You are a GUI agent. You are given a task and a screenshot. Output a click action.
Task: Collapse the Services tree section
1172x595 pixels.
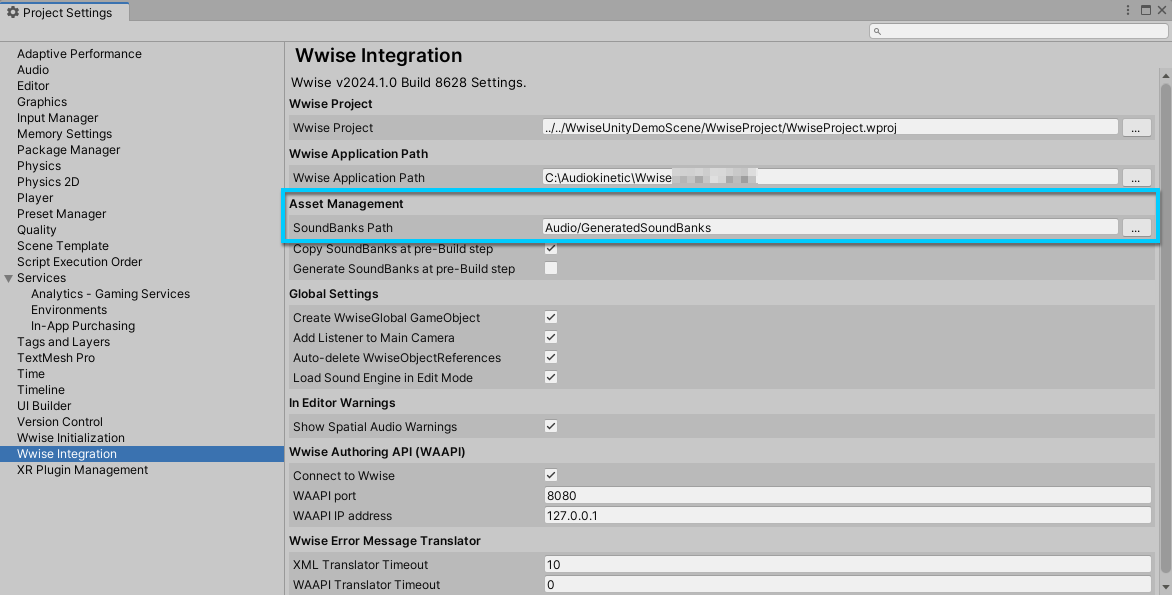(x=9, y=278)
